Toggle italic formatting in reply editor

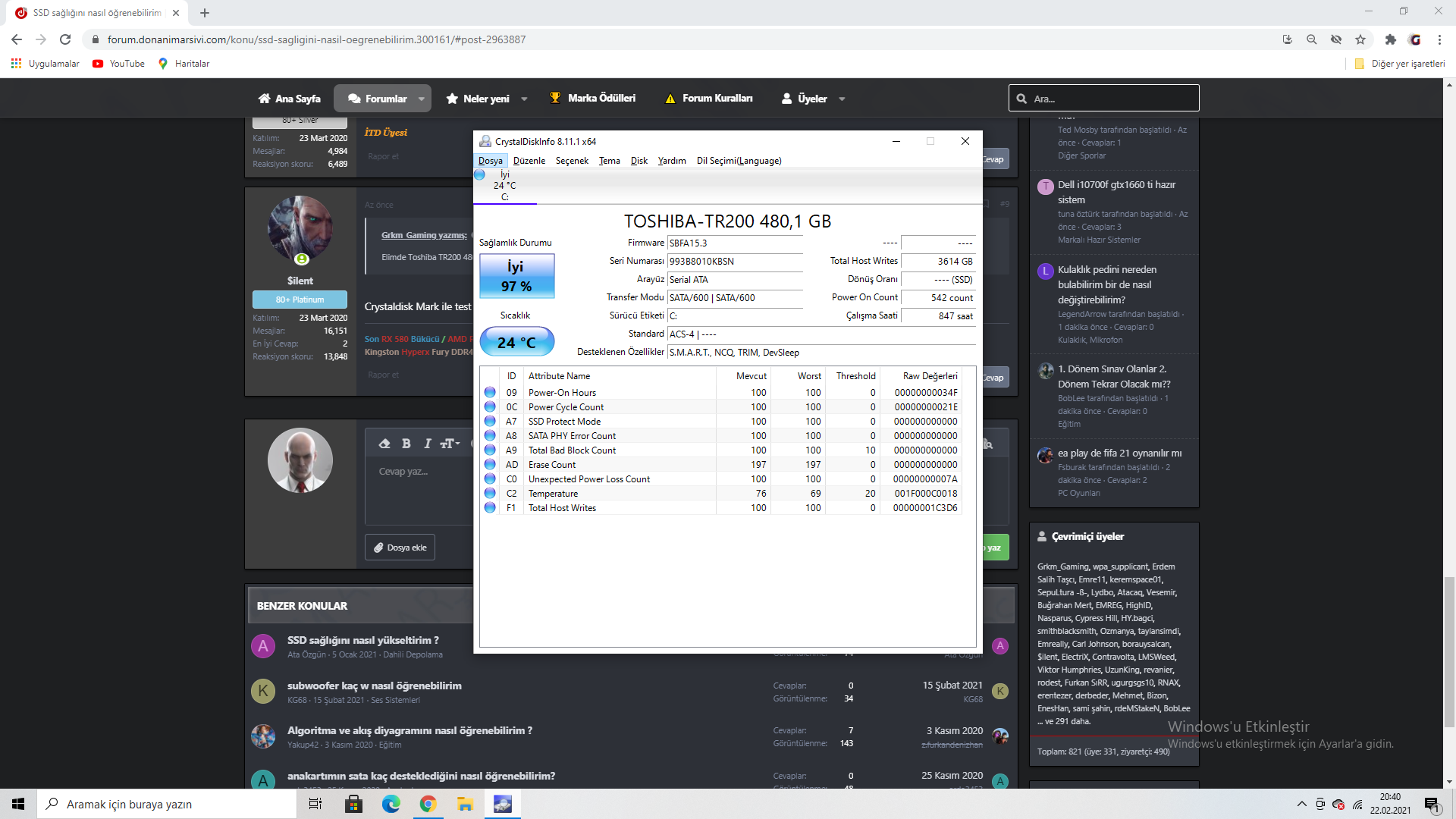click(x=428, y=444)
